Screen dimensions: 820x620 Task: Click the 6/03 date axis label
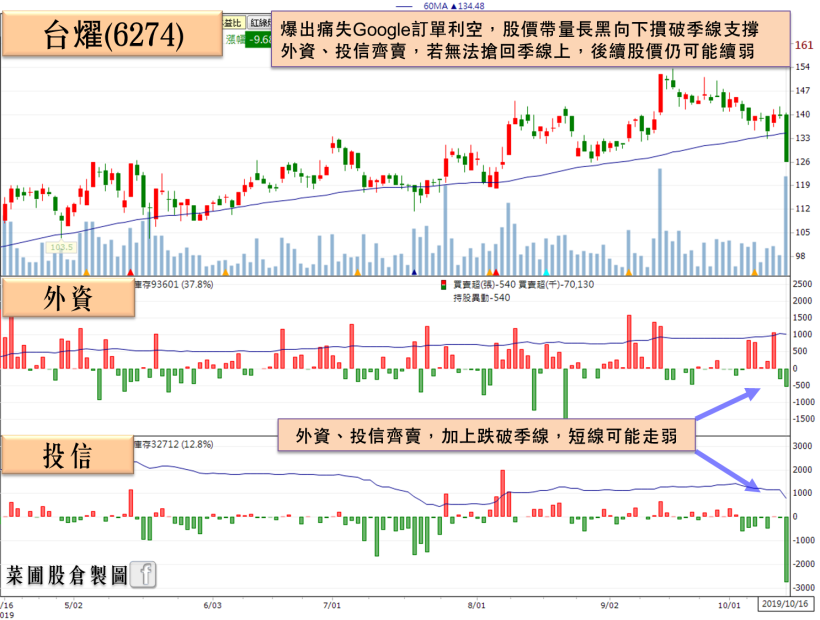[212, 605]
